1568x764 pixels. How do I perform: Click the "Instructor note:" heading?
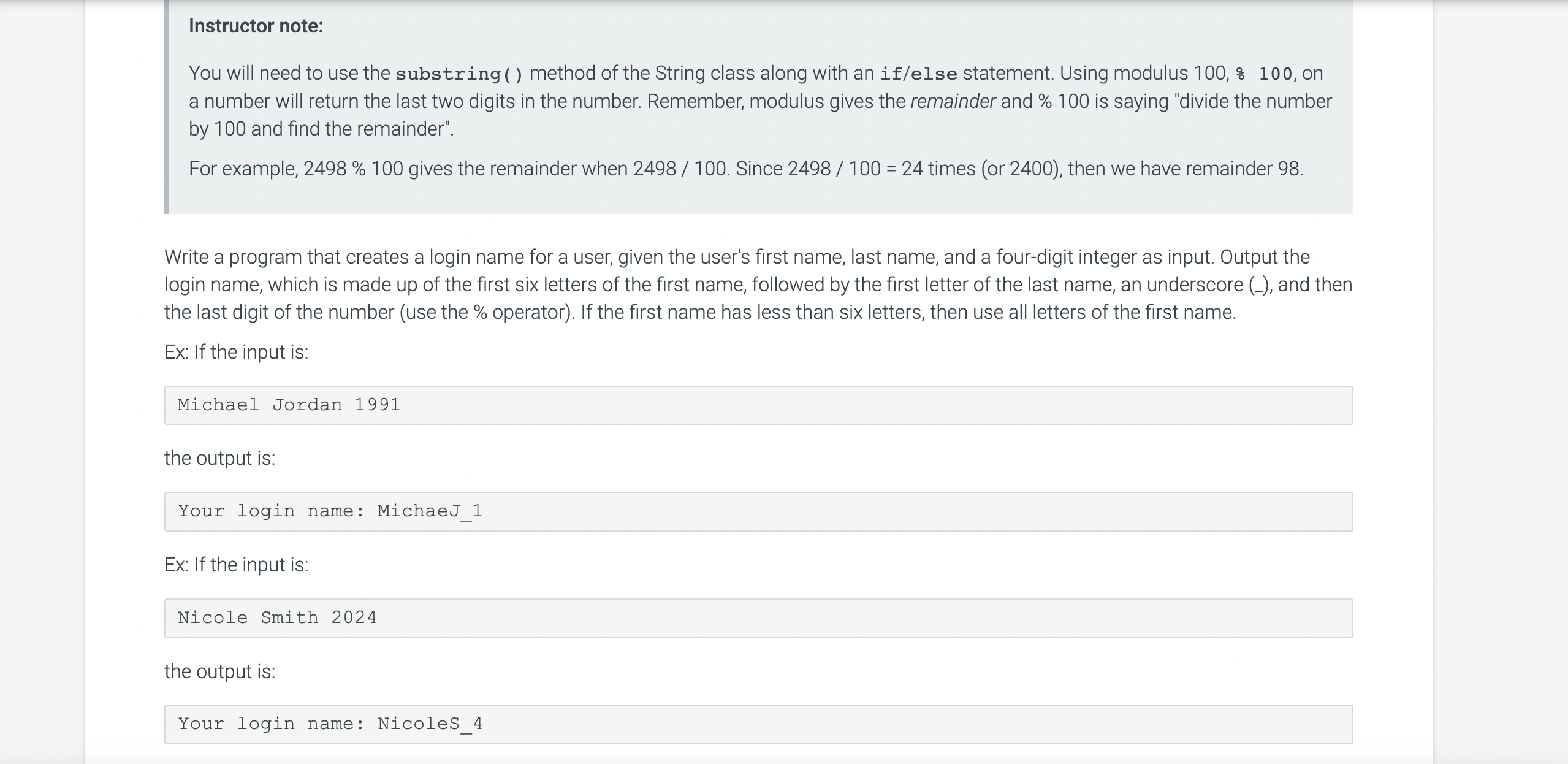pyautogui.click(x=256, y=26)
